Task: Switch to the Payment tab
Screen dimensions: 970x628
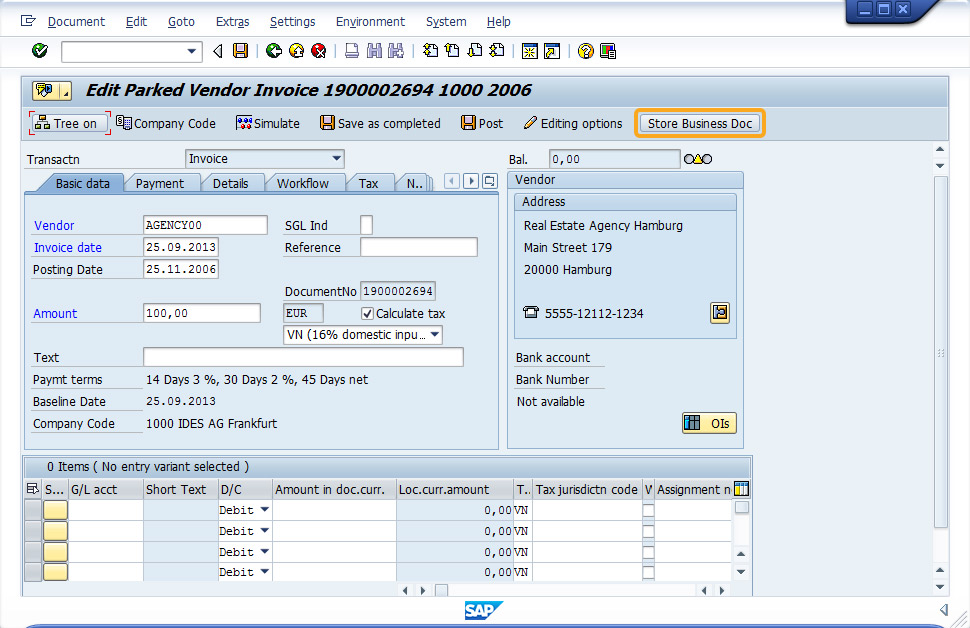Action: tap(160, 183)
